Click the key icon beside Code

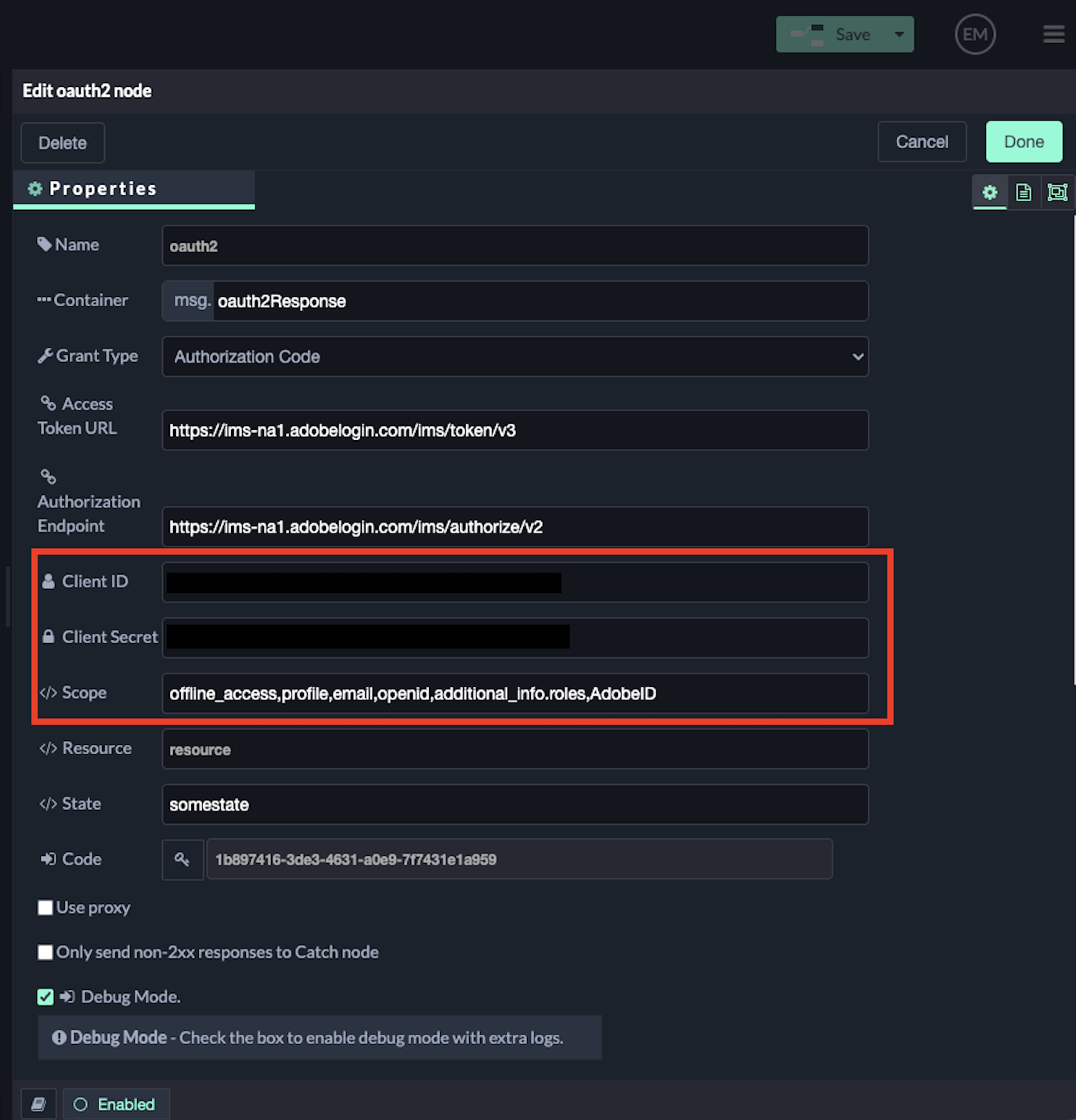182,860
